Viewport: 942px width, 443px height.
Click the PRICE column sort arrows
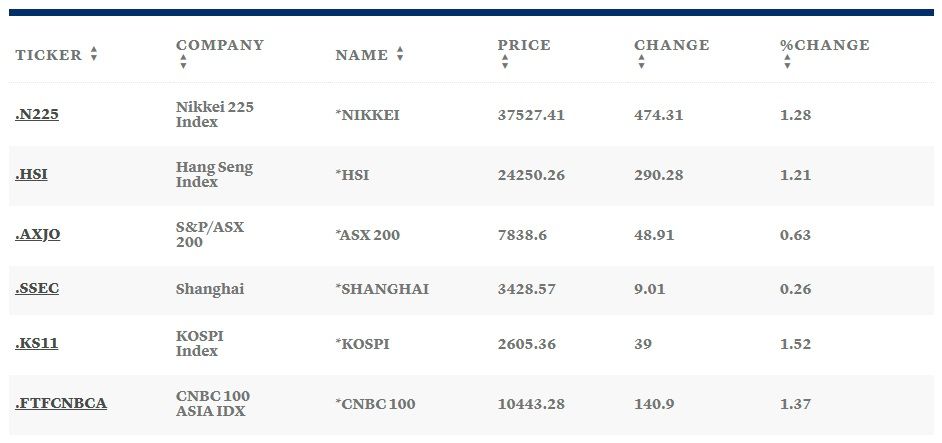click(x=505, y=61)
